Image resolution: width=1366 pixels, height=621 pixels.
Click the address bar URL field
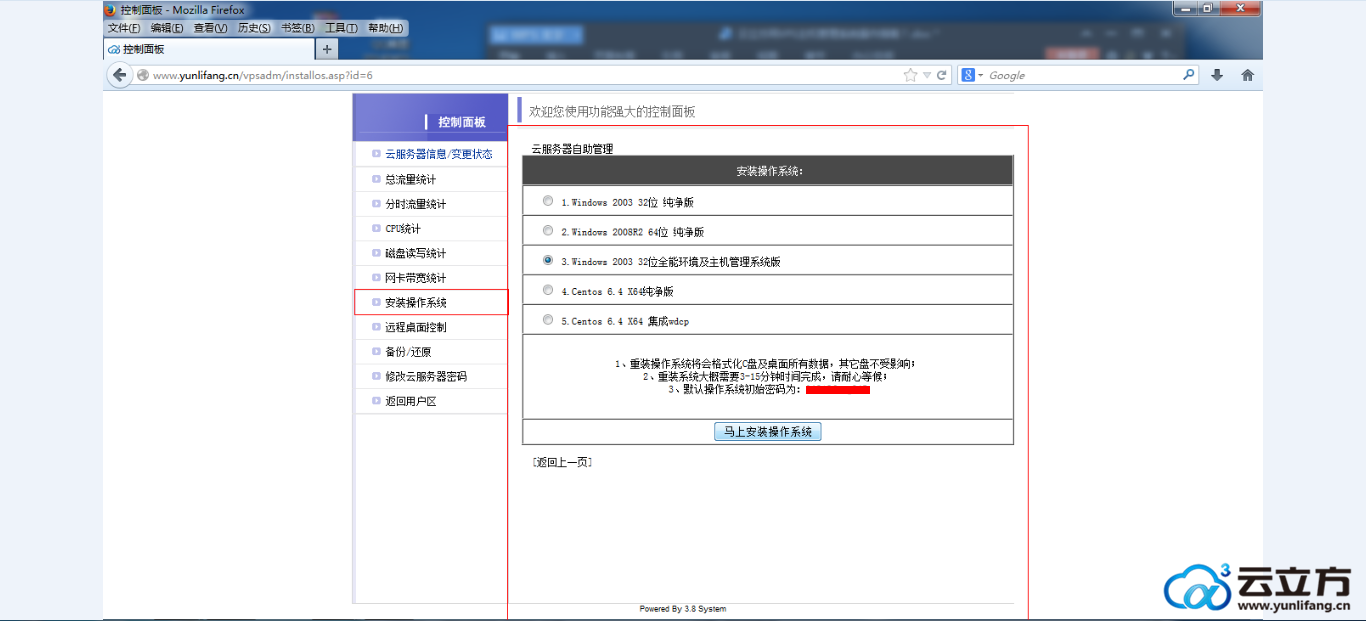pyautogui.click(x=525, y=75)
